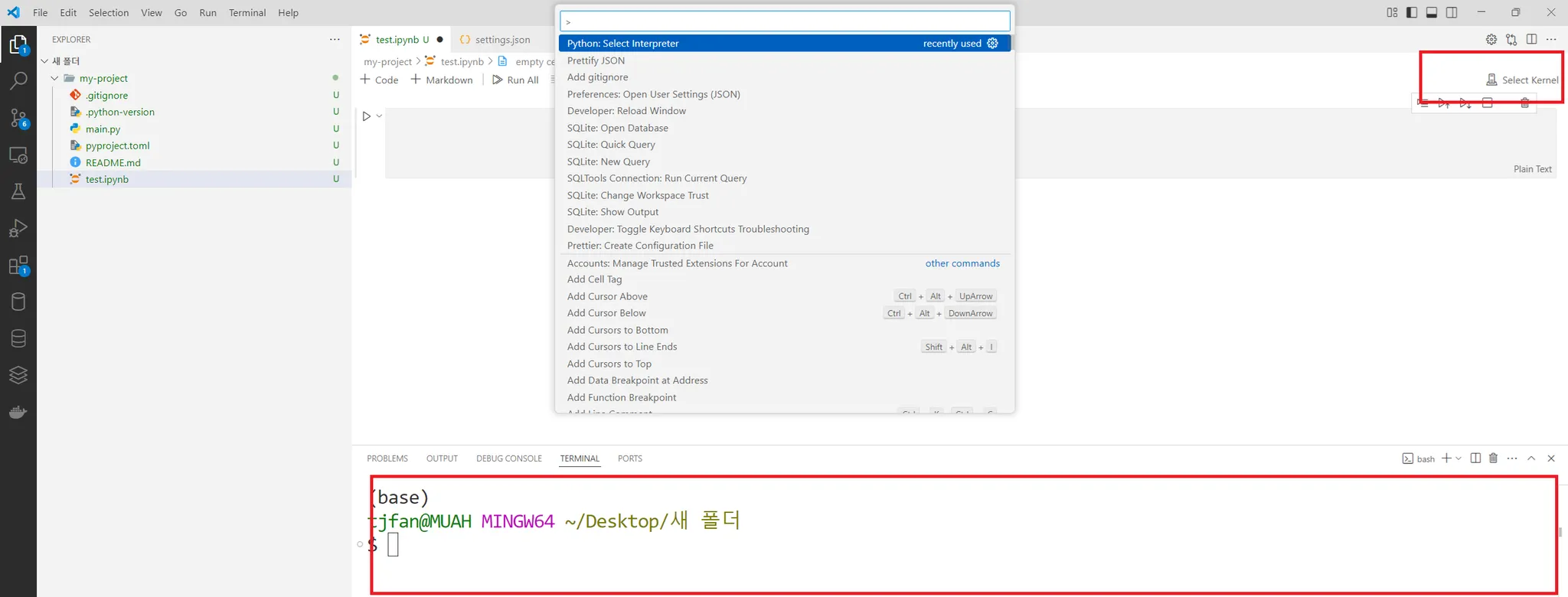The height and width of the screenshot is (597, 1568).
Task: Switch to the DEBUG CONSOLE panel tab
Action: pyautogui.click(x=509, y=458)
